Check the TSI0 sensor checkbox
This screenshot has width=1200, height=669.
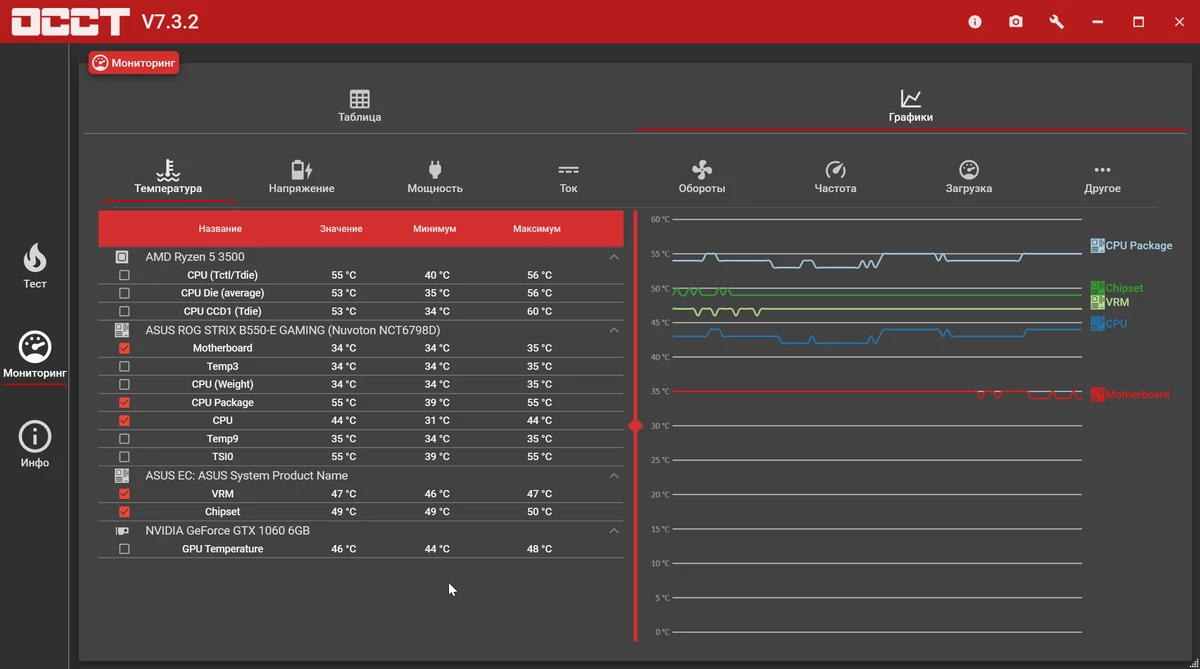coord(124,457)
